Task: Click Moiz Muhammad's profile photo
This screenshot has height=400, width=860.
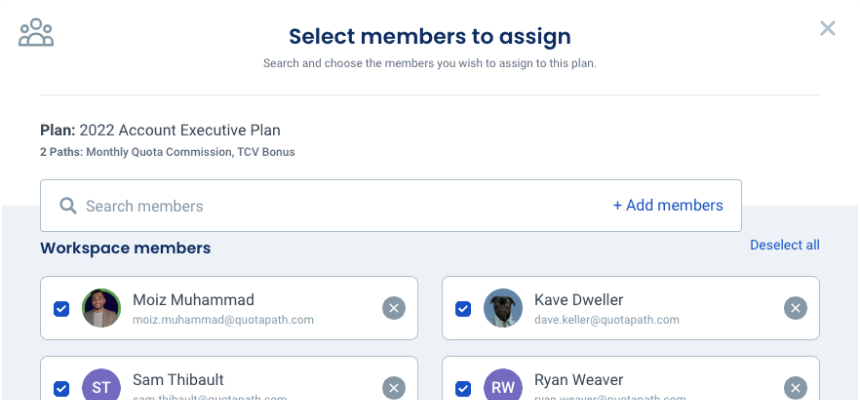Action: point(101,308)
